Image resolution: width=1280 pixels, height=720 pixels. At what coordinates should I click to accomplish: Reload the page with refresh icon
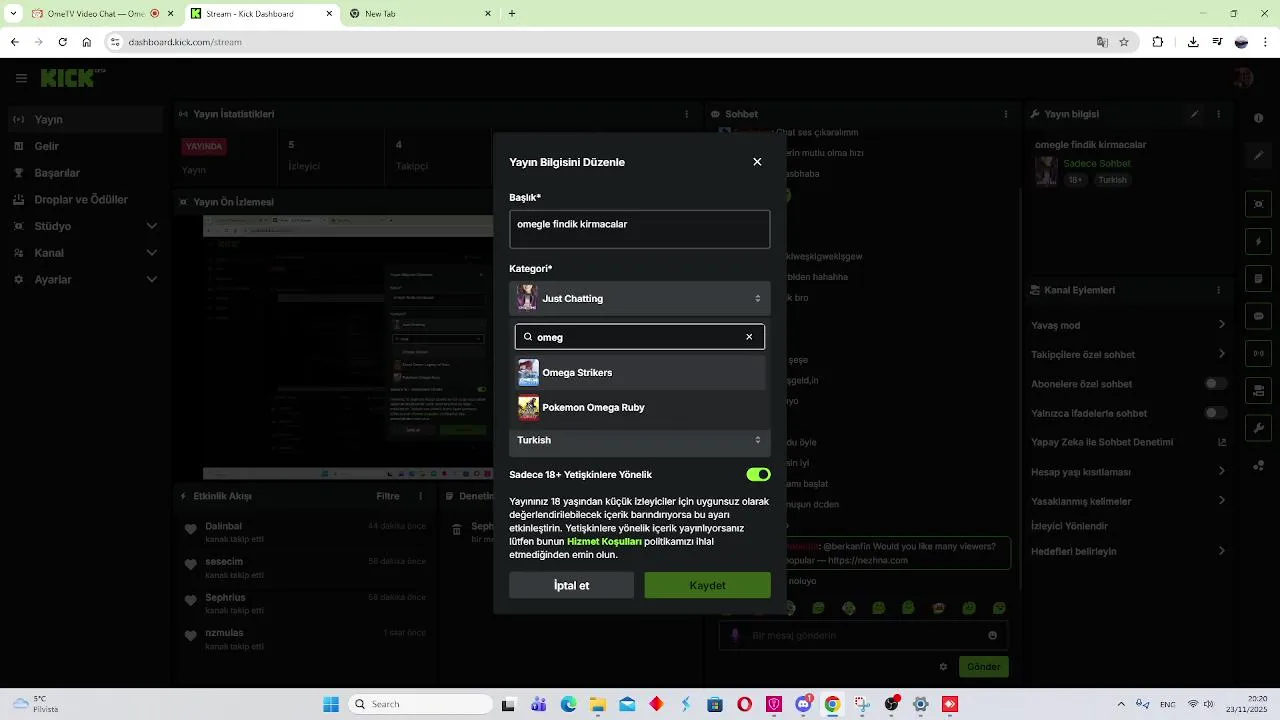point(62,42)
